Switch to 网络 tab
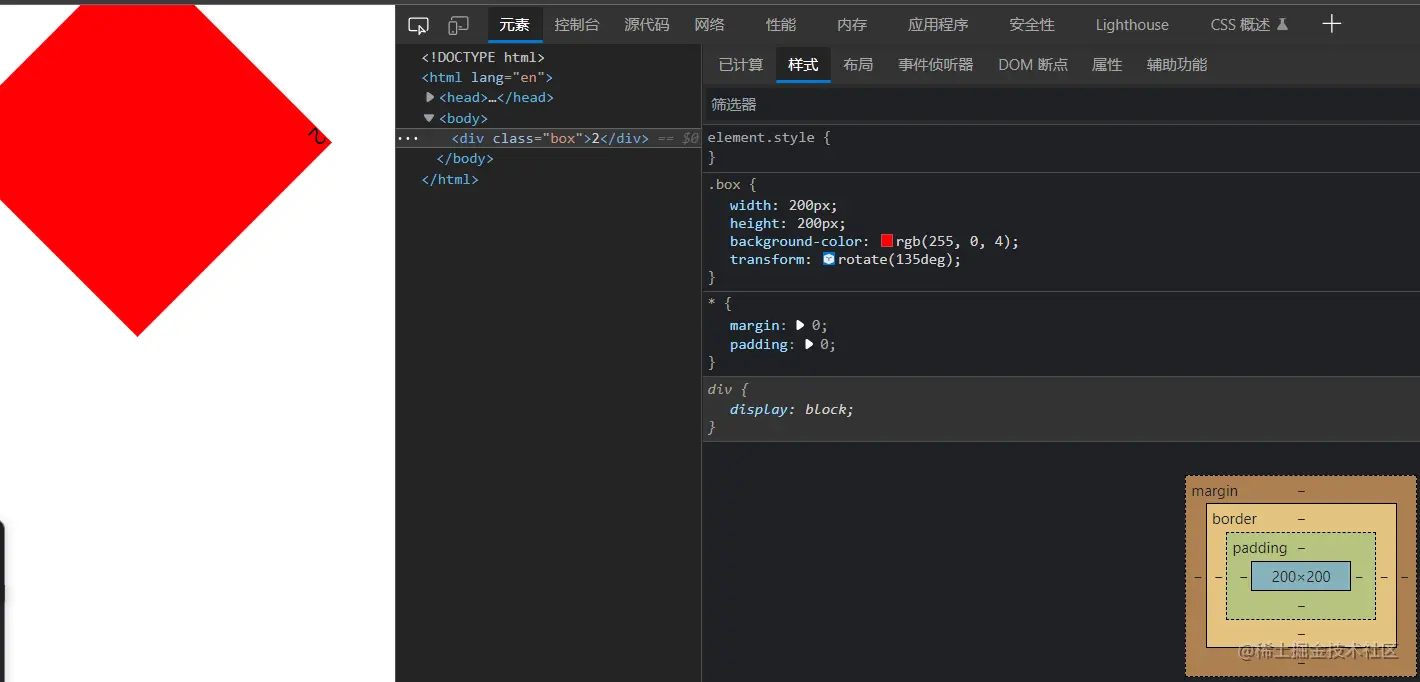Screen dimensions: 1420x682 click(x=710, y=25)
